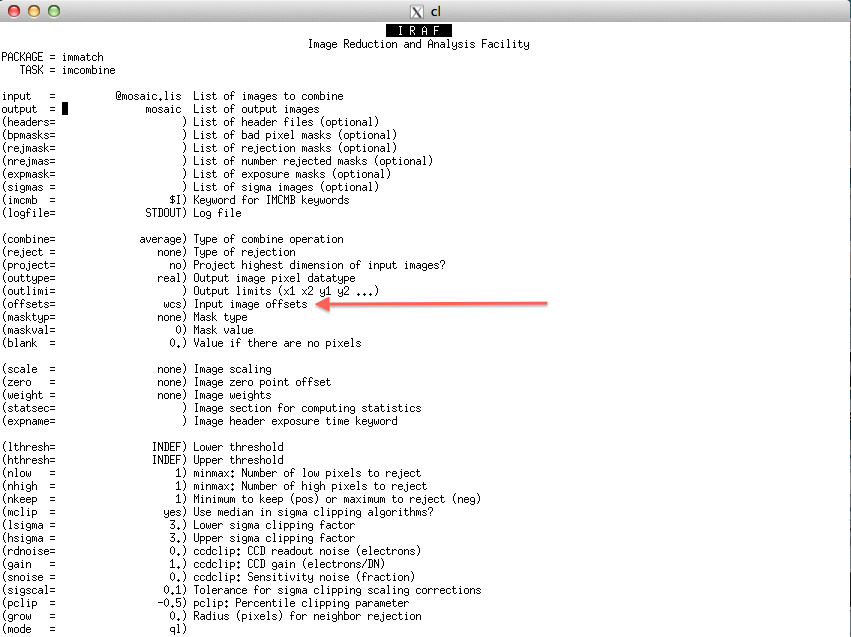This screenshot has height=637, width=851.
Task: Click the sigscal value 0.1
Action: 175,590
